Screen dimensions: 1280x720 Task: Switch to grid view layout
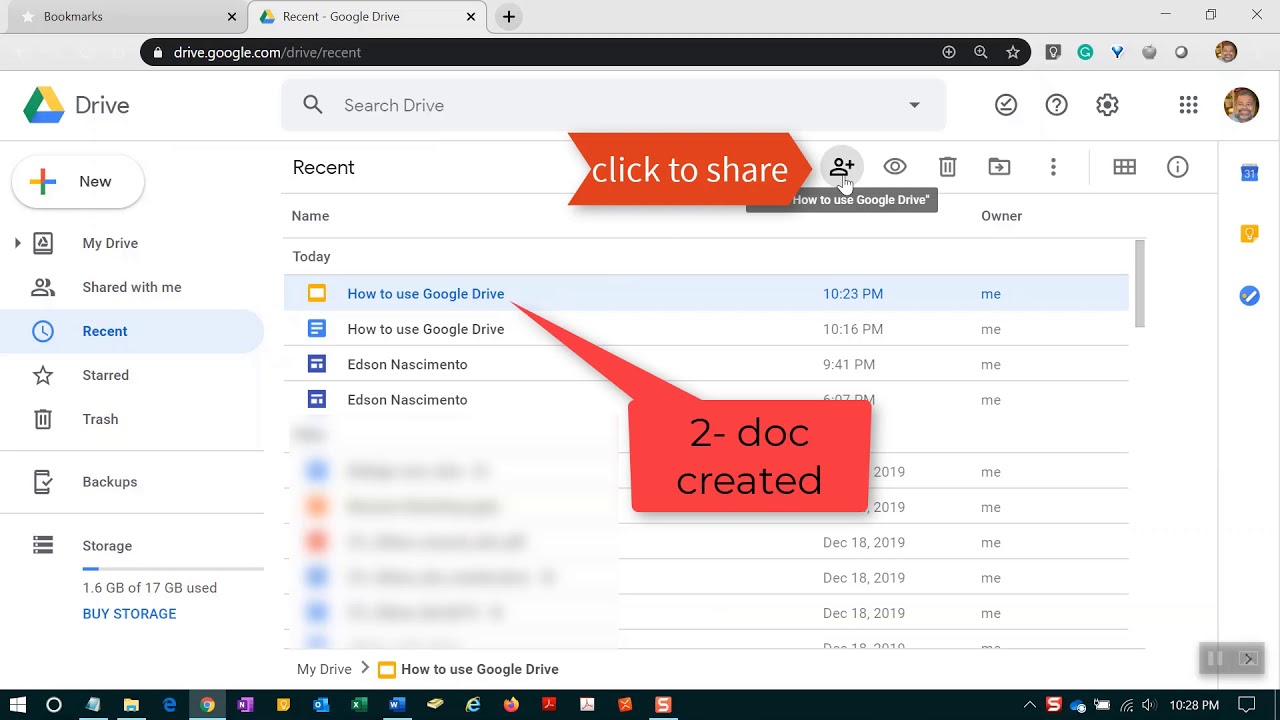(1125, 167)
